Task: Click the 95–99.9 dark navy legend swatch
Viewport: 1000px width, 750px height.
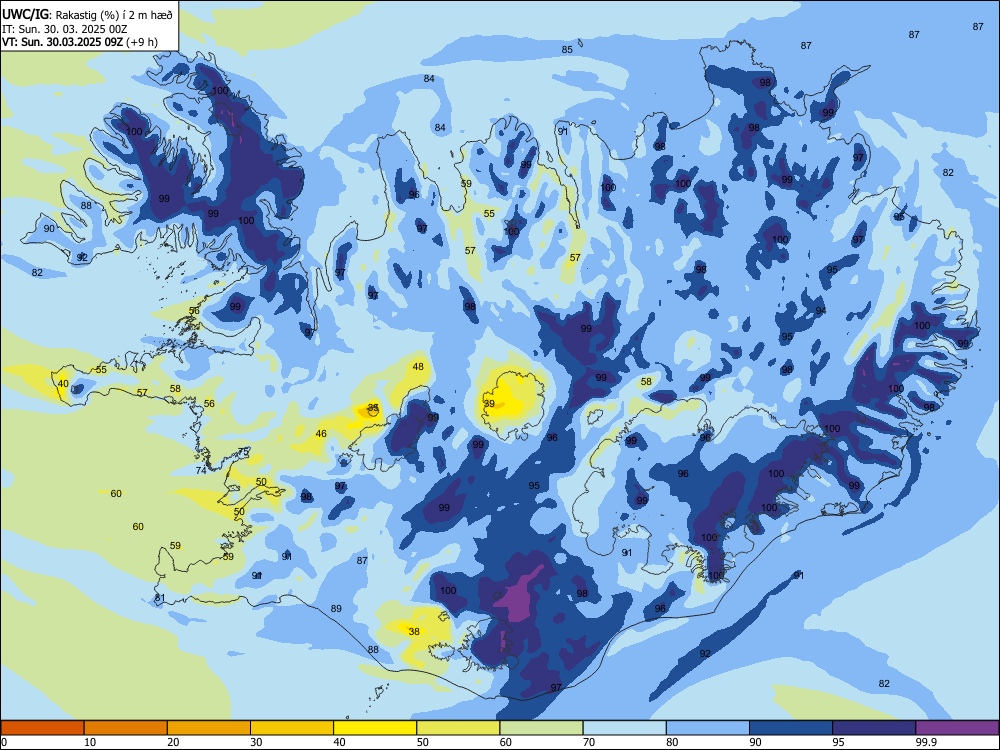Action: pos(874,728)
